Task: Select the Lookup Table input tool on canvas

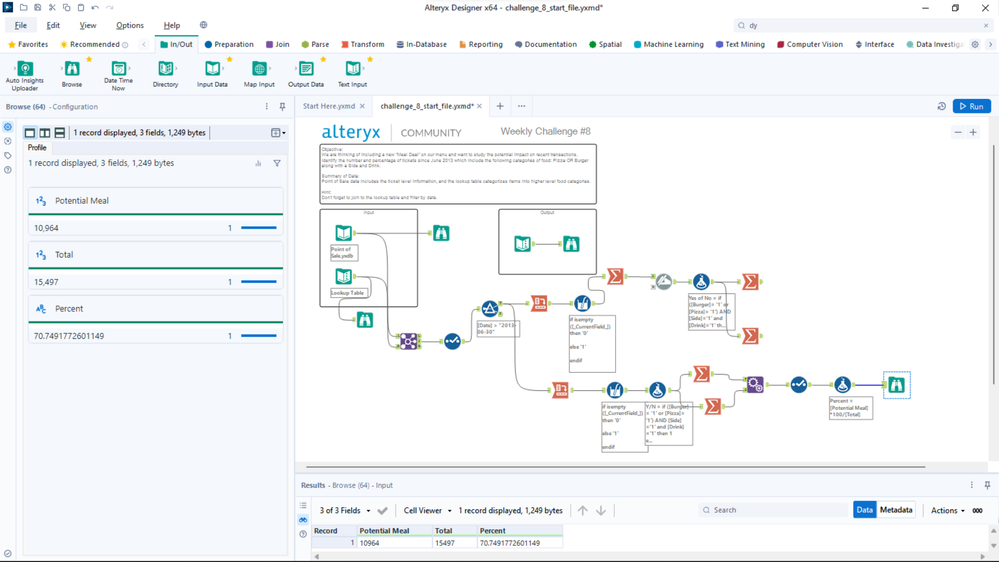Action: click(x=343, y=276)
